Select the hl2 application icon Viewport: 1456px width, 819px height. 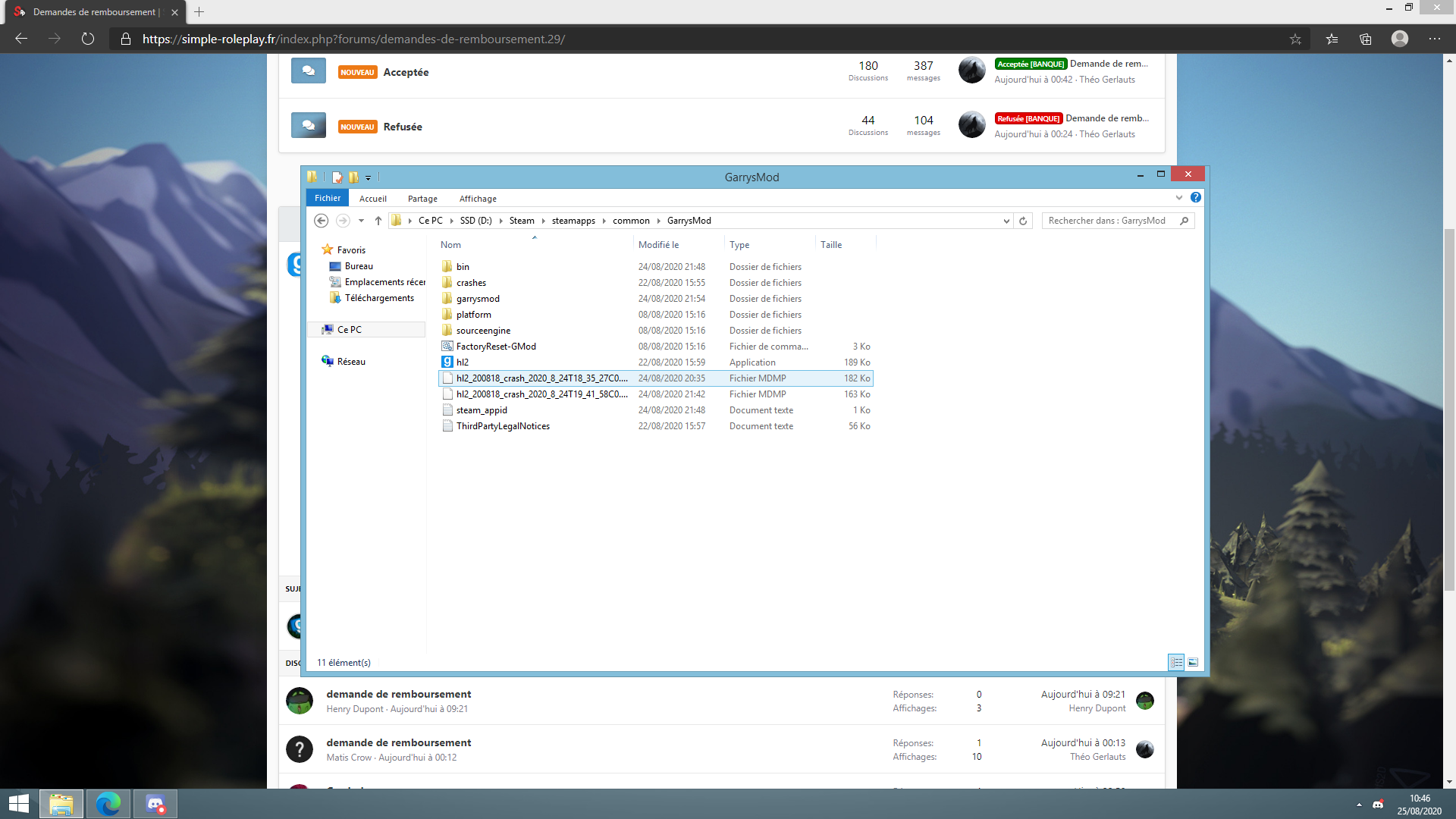pyautogui.click(x=447, y=362)
